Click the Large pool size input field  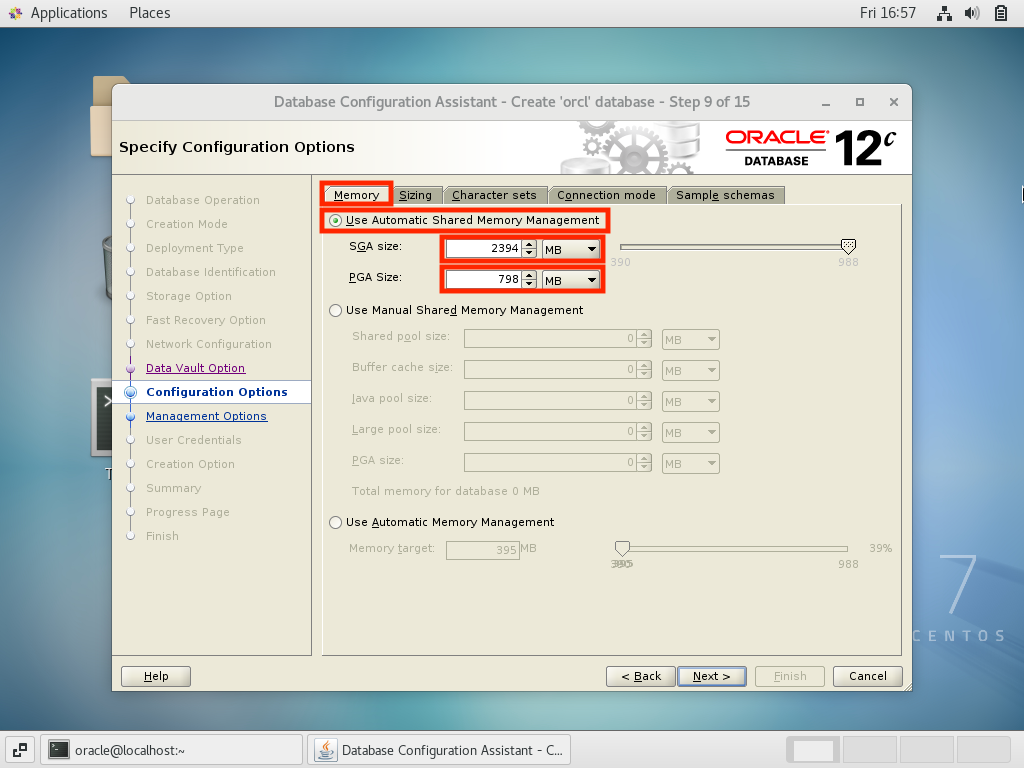coord(550,432)
